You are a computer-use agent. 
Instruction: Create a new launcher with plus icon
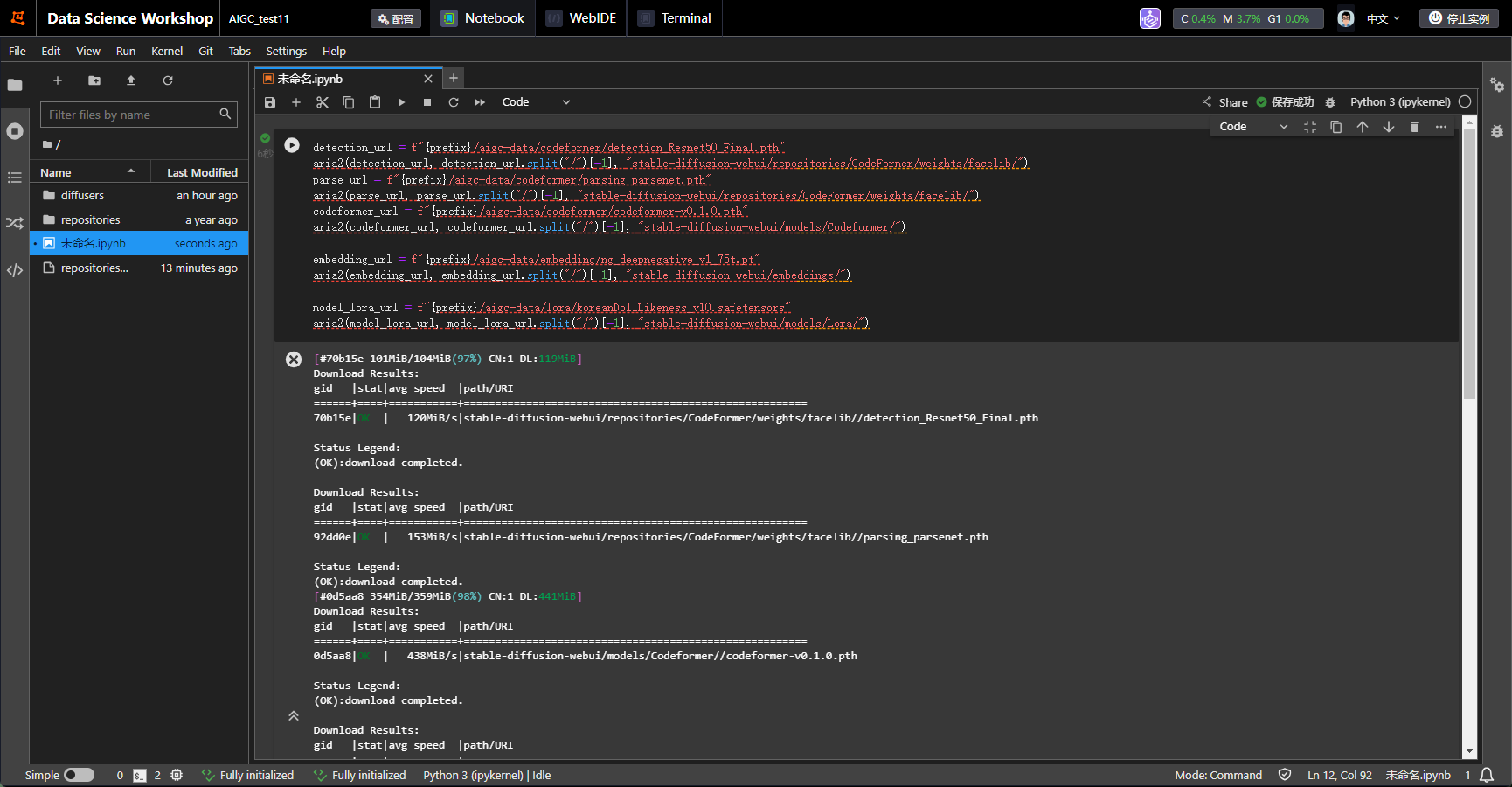tap(58, 80)
